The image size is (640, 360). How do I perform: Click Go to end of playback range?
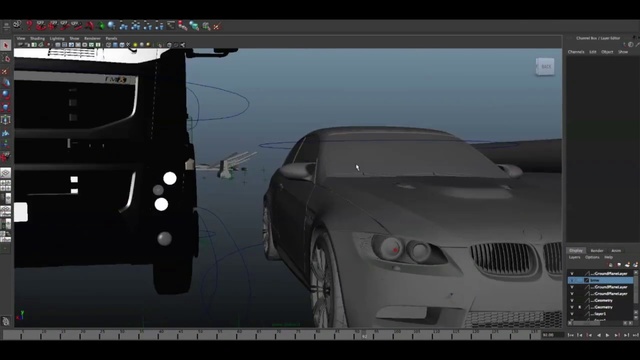tap(636, 335)
